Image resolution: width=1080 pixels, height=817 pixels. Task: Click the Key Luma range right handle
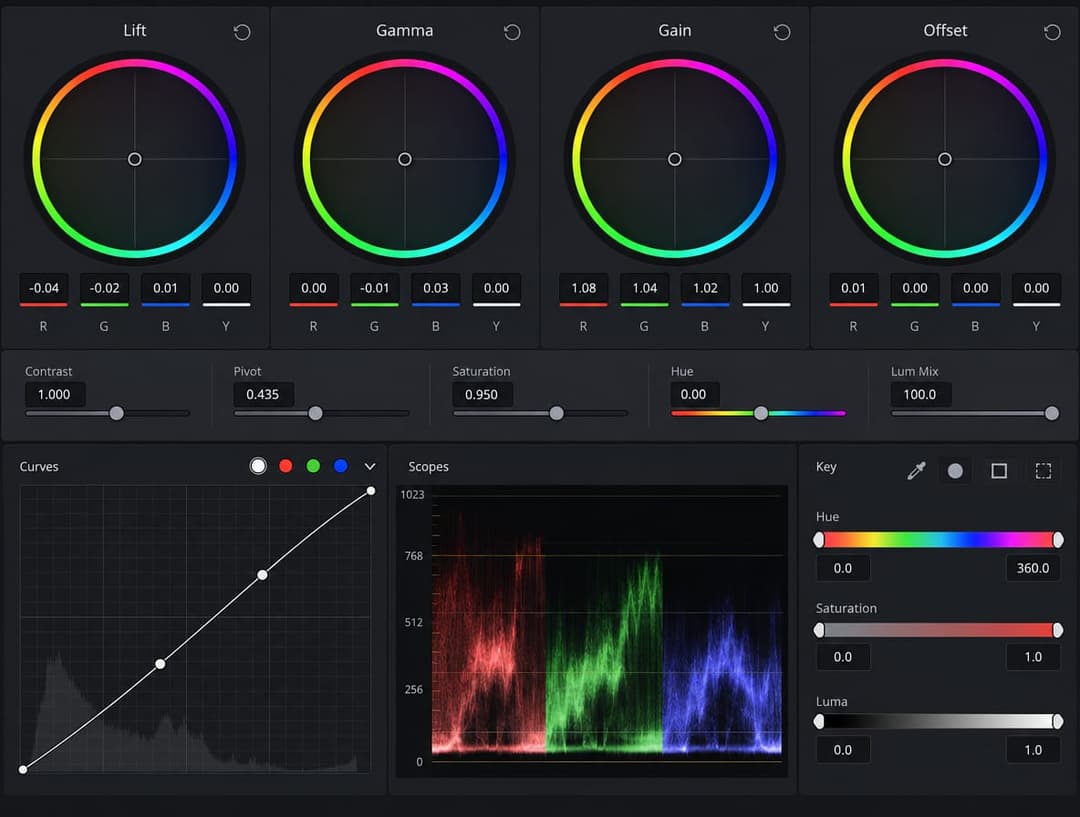[1058, 721]
